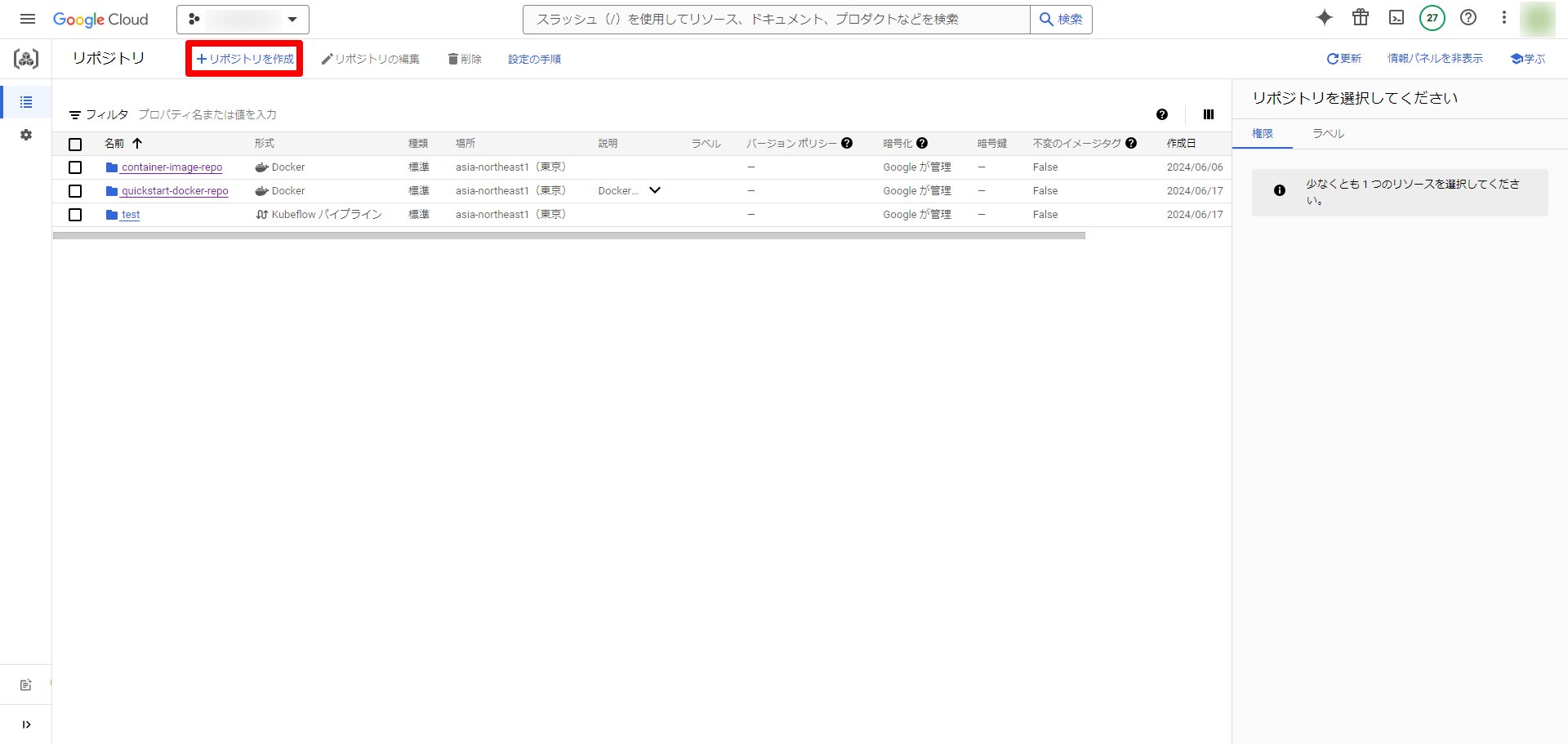The image size is (1568, 744).
Task: Click the Artifact Registry logo icon
Action: [25, 58]
